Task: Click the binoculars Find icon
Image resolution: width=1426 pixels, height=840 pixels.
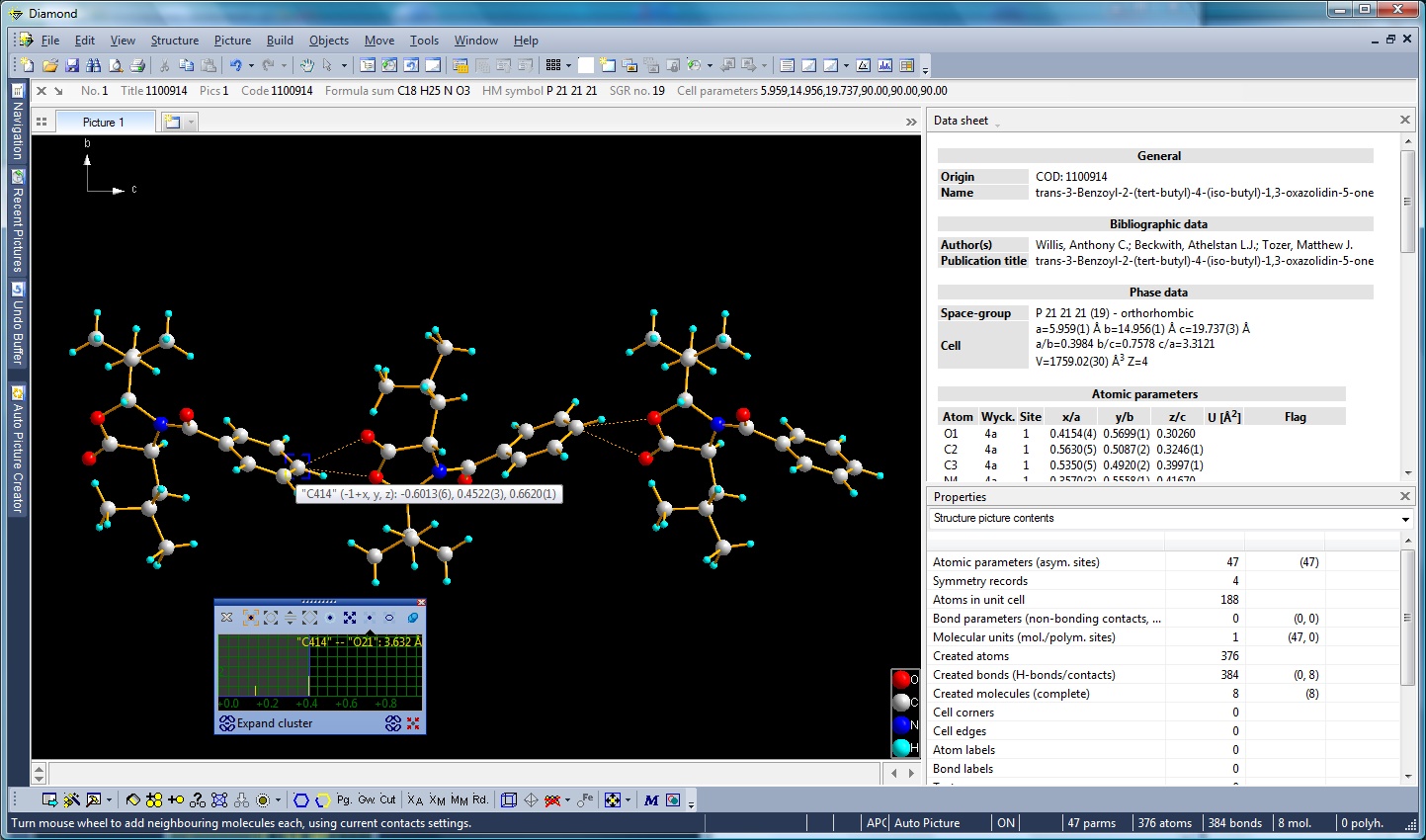Action: click(94, 65)
